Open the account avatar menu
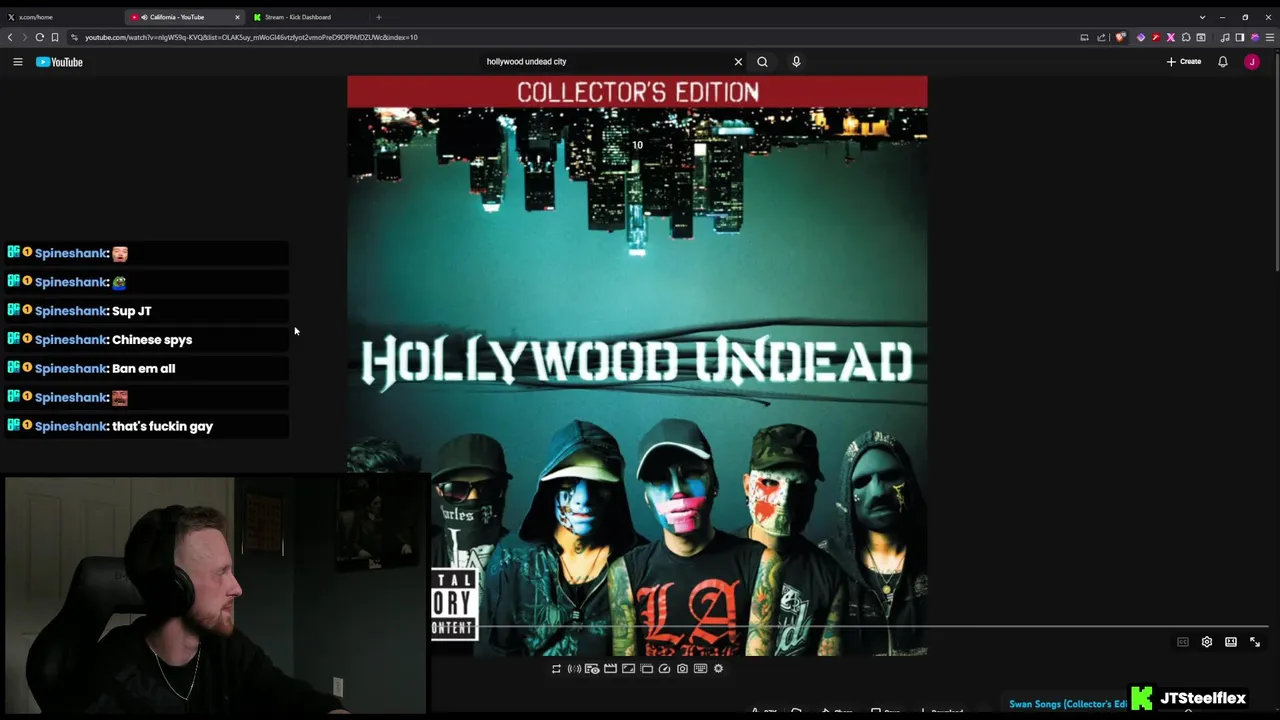This screenshot has height=720, width=1280. (x=1252, y=62)
